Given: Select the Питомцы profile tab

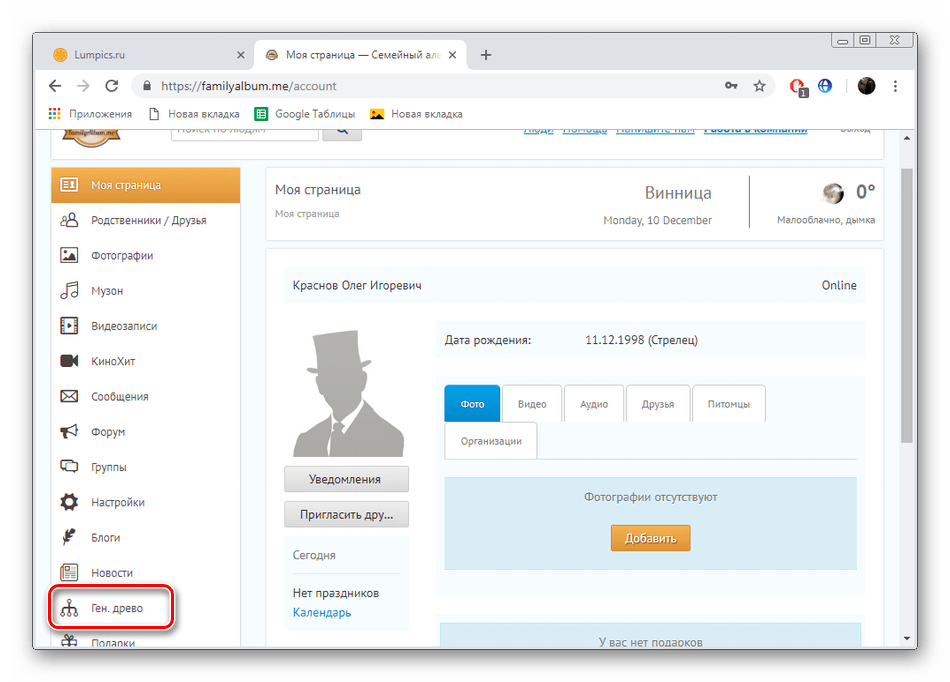Looking at the screenshot, I should point(729,404).
